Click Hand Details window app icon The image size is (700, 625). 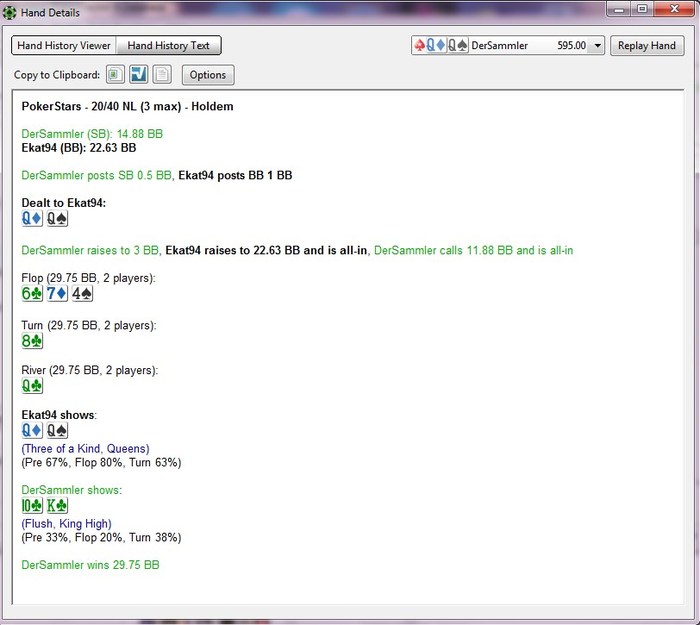[x=9, y=12]
